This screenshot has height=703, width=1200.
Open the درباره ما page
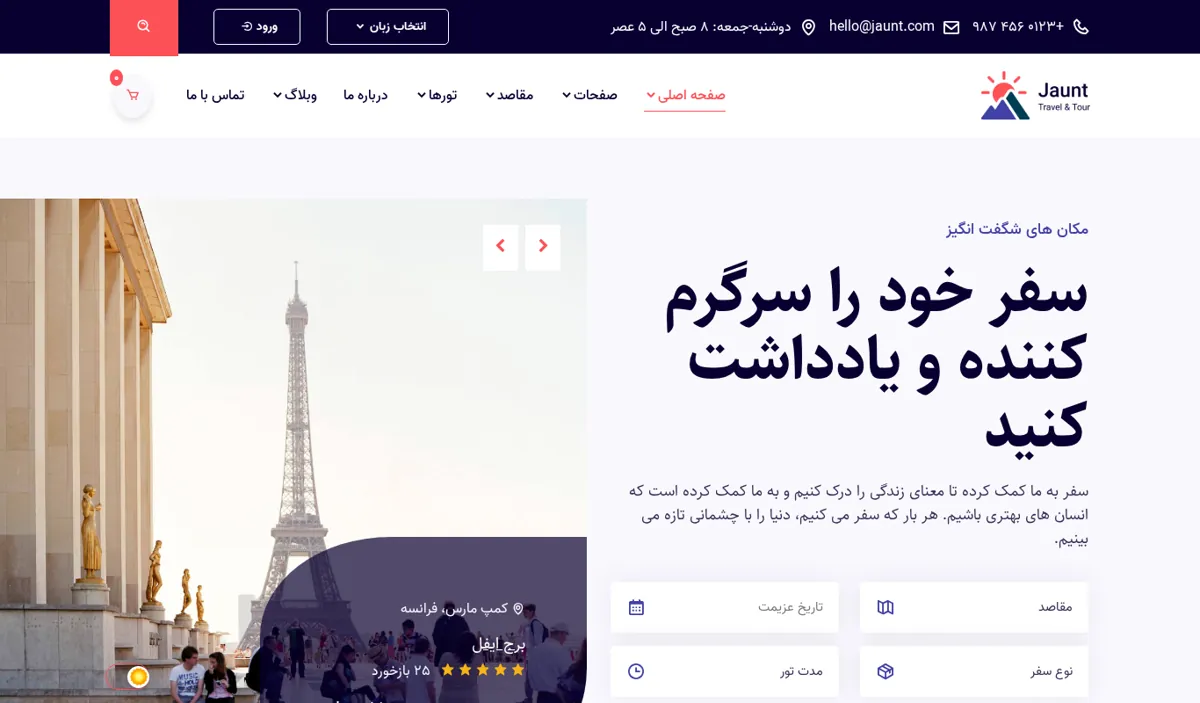pyautogui.click(x=365, y=95)
